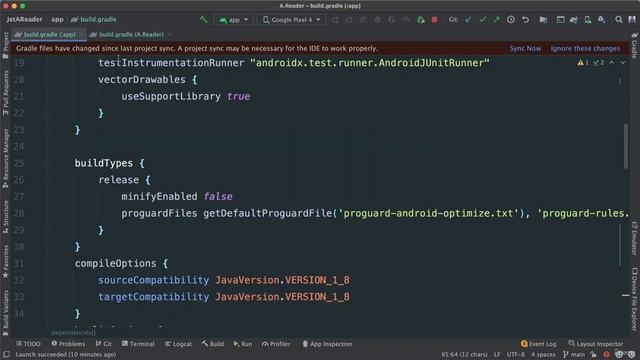The width and height of the screenshot is (640, 360).
Task: Open the Run tool window tab
Action: click(x=243, y=344)
